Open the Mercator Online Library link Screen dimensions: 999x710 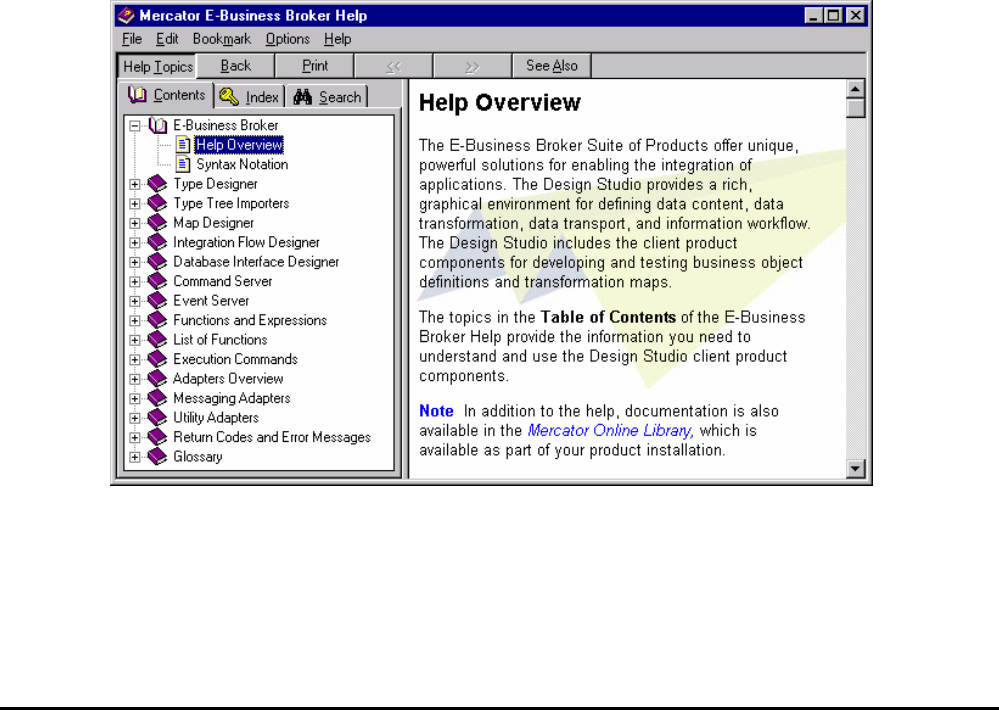click(x=610, y=431)
